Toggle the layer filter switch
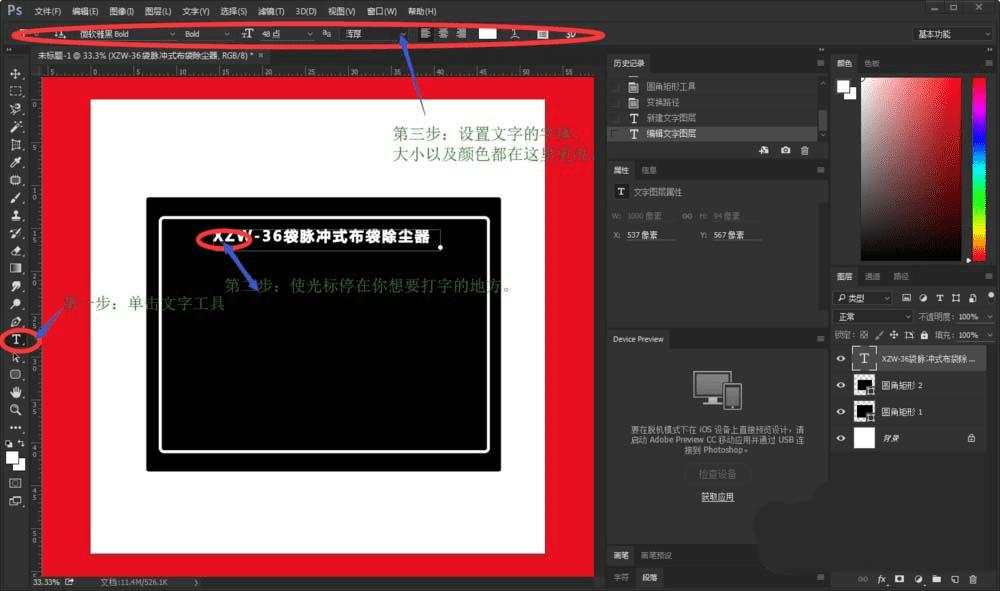1000x591 pixels. pyautogui.click(x=990, y=296)
